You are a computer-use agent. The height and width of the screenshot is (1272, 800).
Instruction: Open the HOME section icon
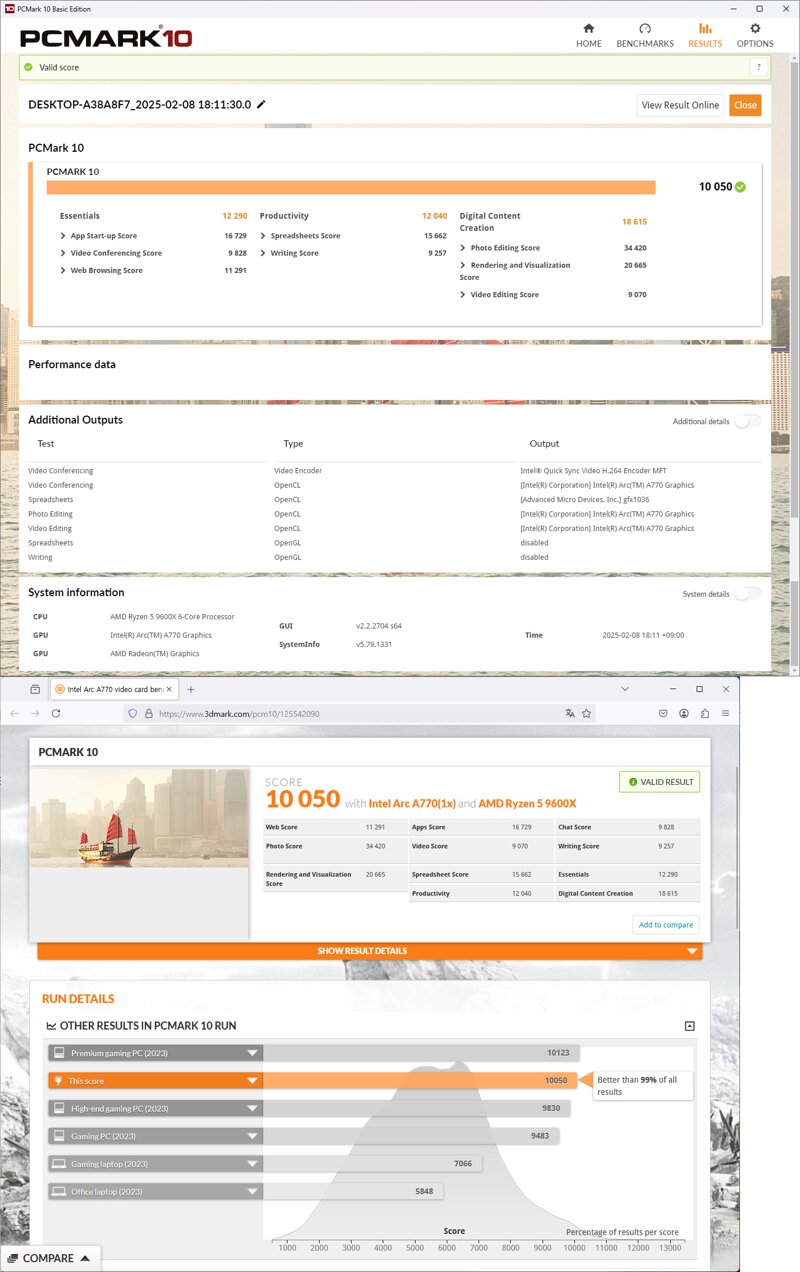[x=588, y=29]
